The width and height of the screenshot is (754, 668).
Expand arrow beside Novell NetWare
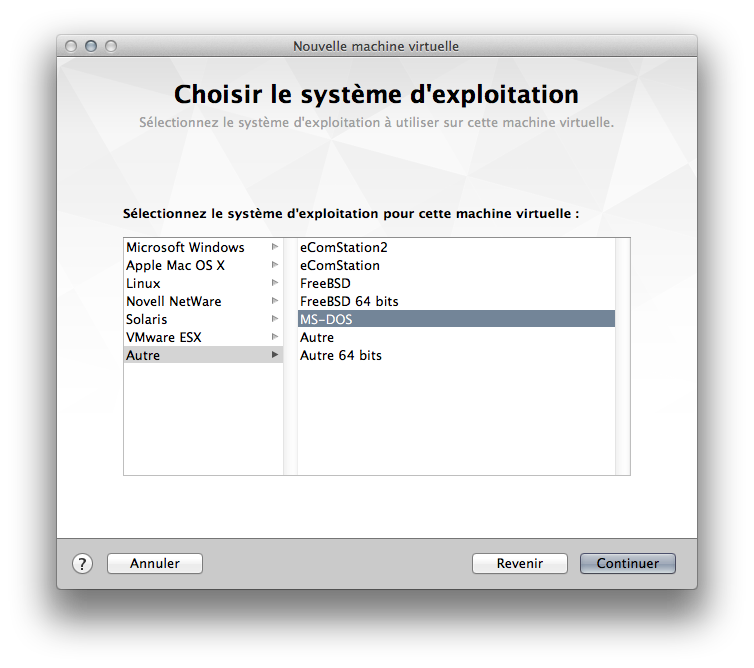point(275,301)
